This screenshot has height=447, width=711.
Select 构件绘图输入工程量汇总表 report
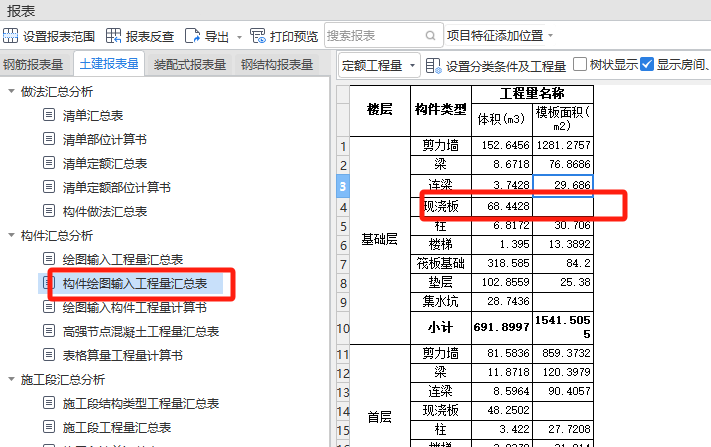[x=135, y=283]
